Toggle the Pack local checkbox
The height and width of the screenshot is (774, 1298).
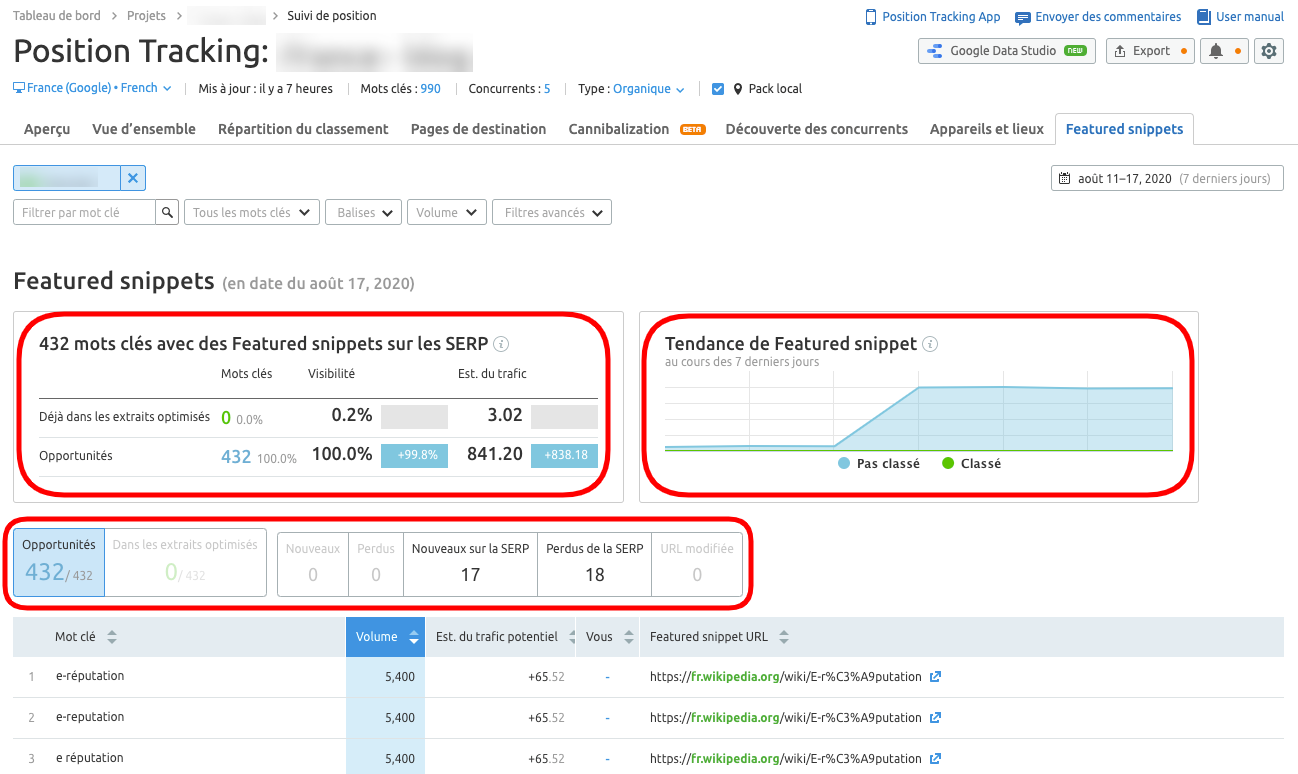[718, 89]
